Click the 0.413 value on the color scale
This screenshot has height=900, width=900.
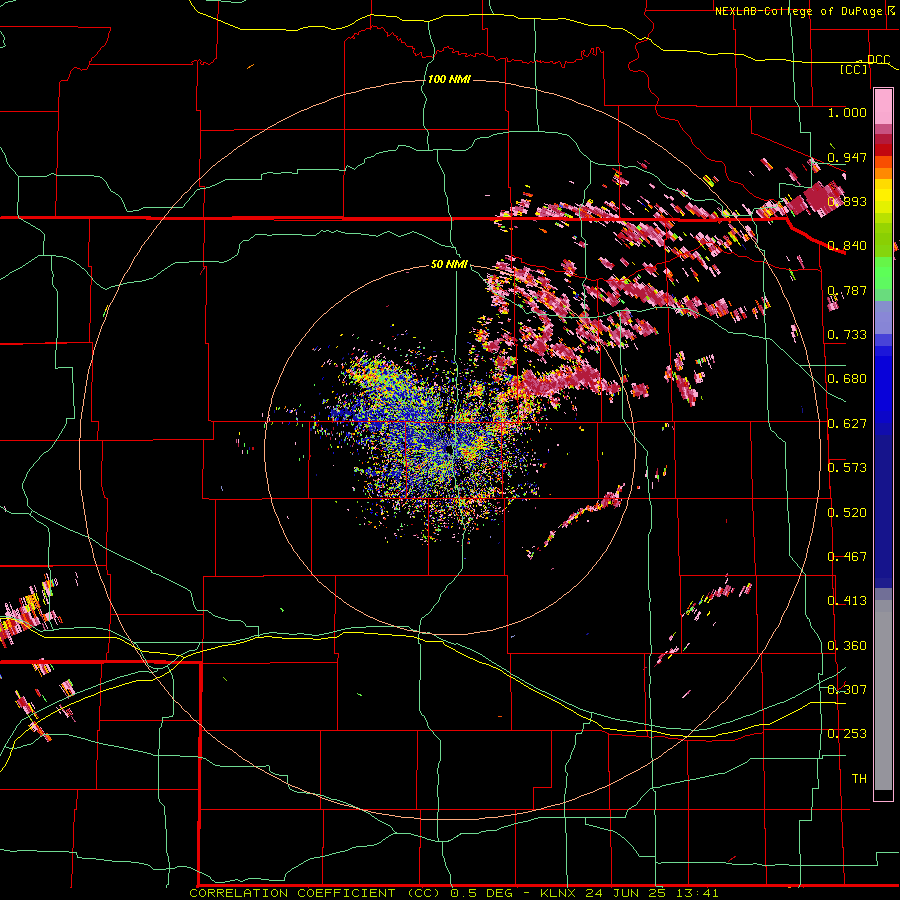847,601
